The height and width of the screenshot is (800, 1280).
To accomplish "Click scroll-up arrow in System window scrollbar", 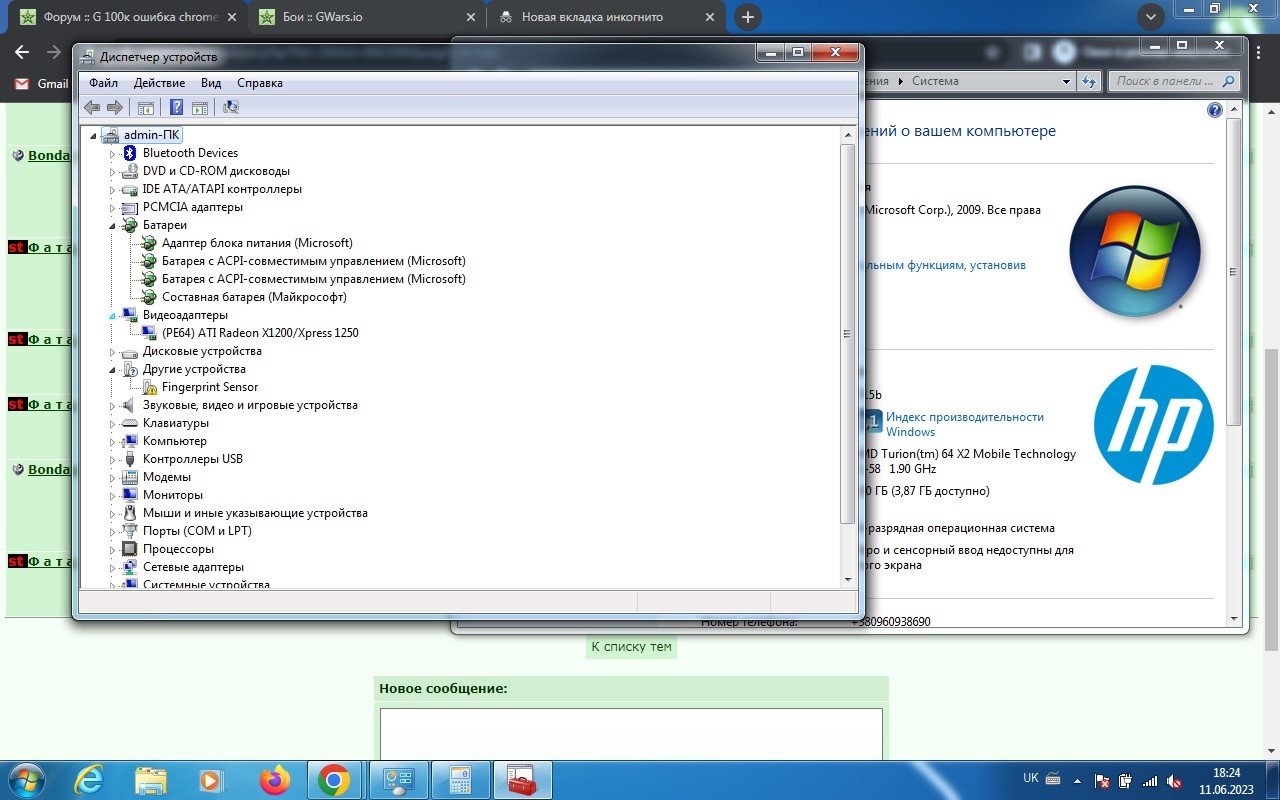I will 1233,111.
